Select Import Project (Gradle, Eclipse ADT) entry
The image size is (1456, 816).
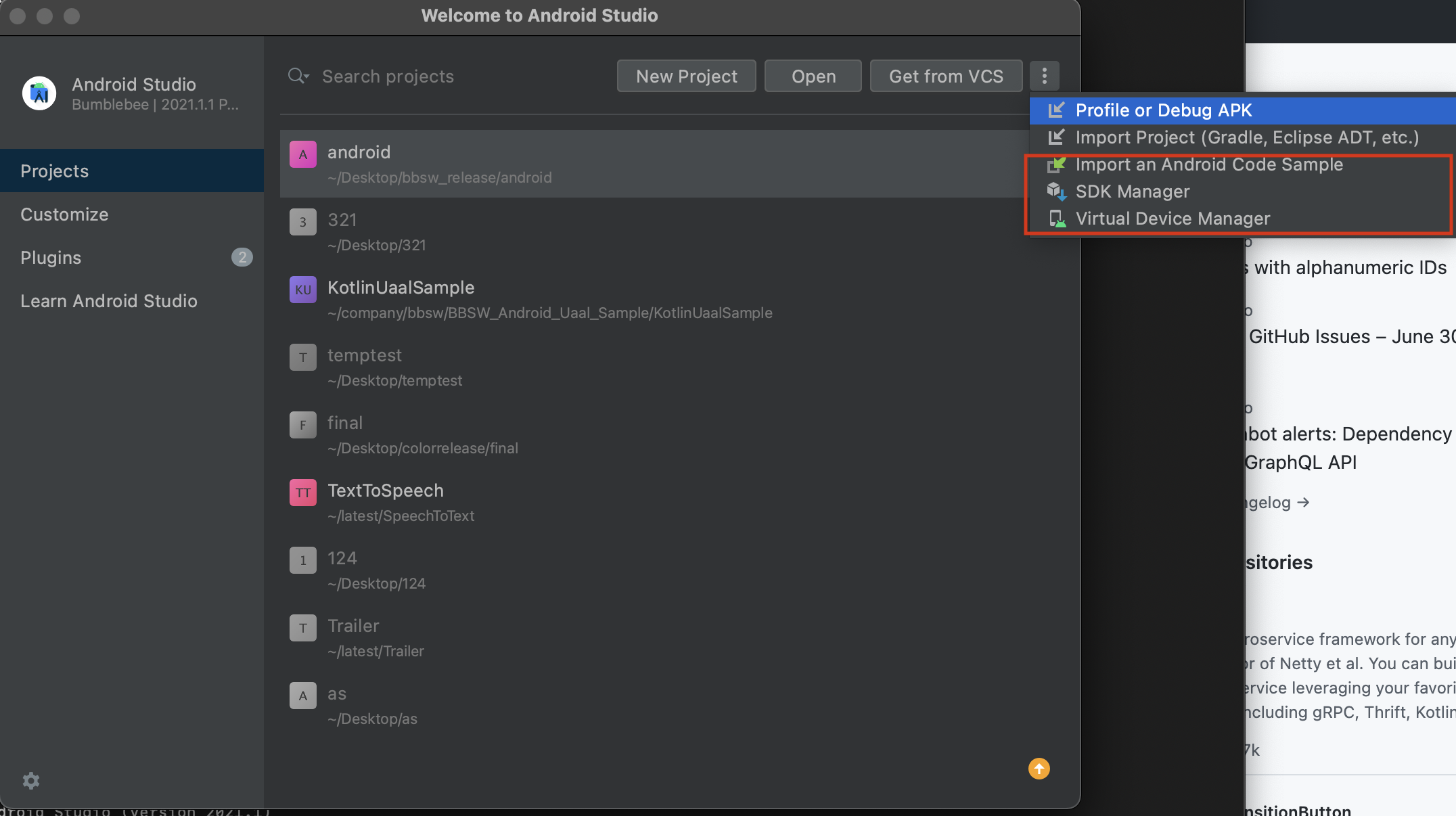pos(1246,137)
